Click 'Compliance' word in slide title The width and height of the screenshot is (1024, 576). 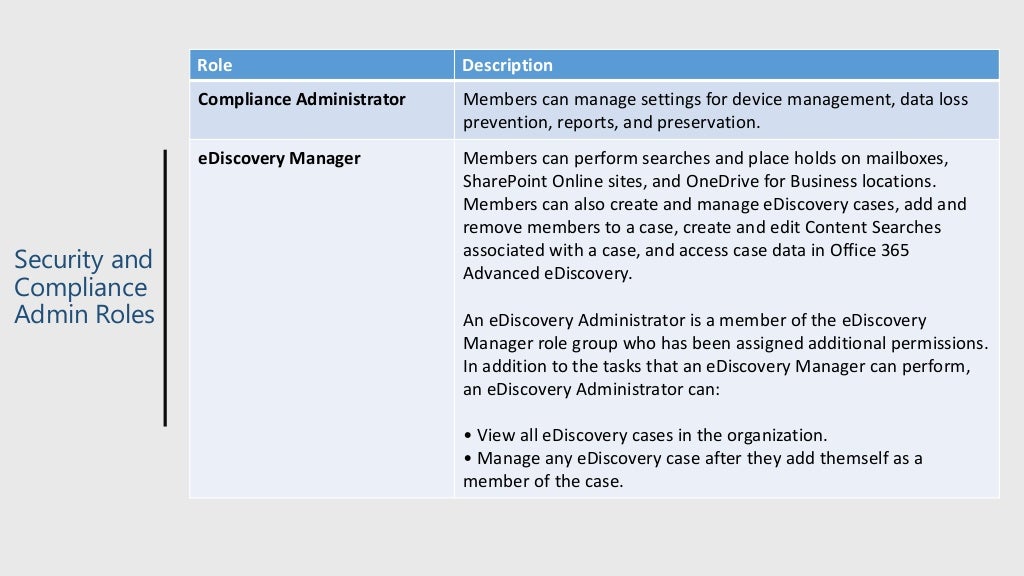click(80, 288)
